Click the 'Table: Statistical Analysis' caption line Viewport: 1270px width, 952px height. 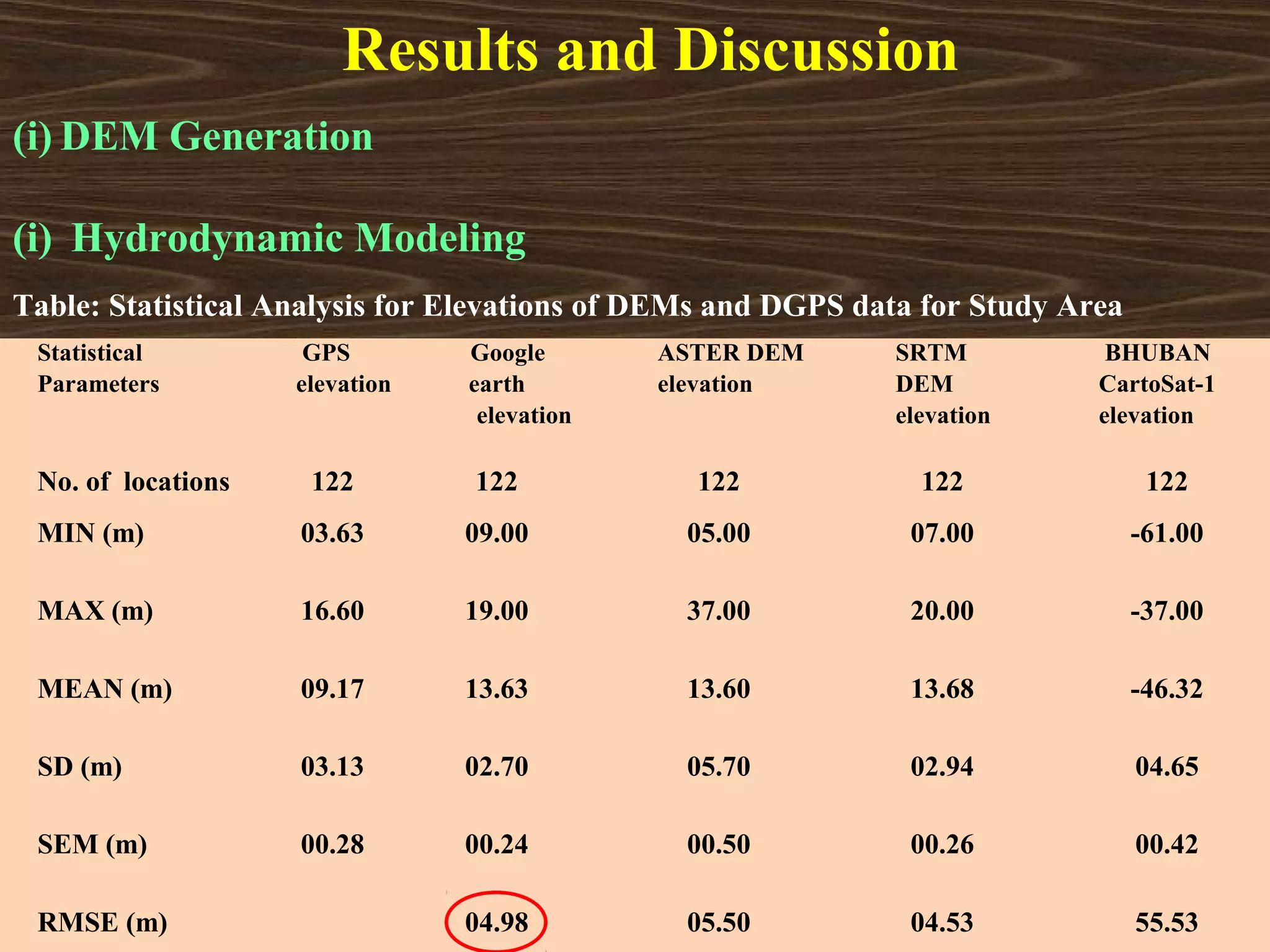(567, 306)
